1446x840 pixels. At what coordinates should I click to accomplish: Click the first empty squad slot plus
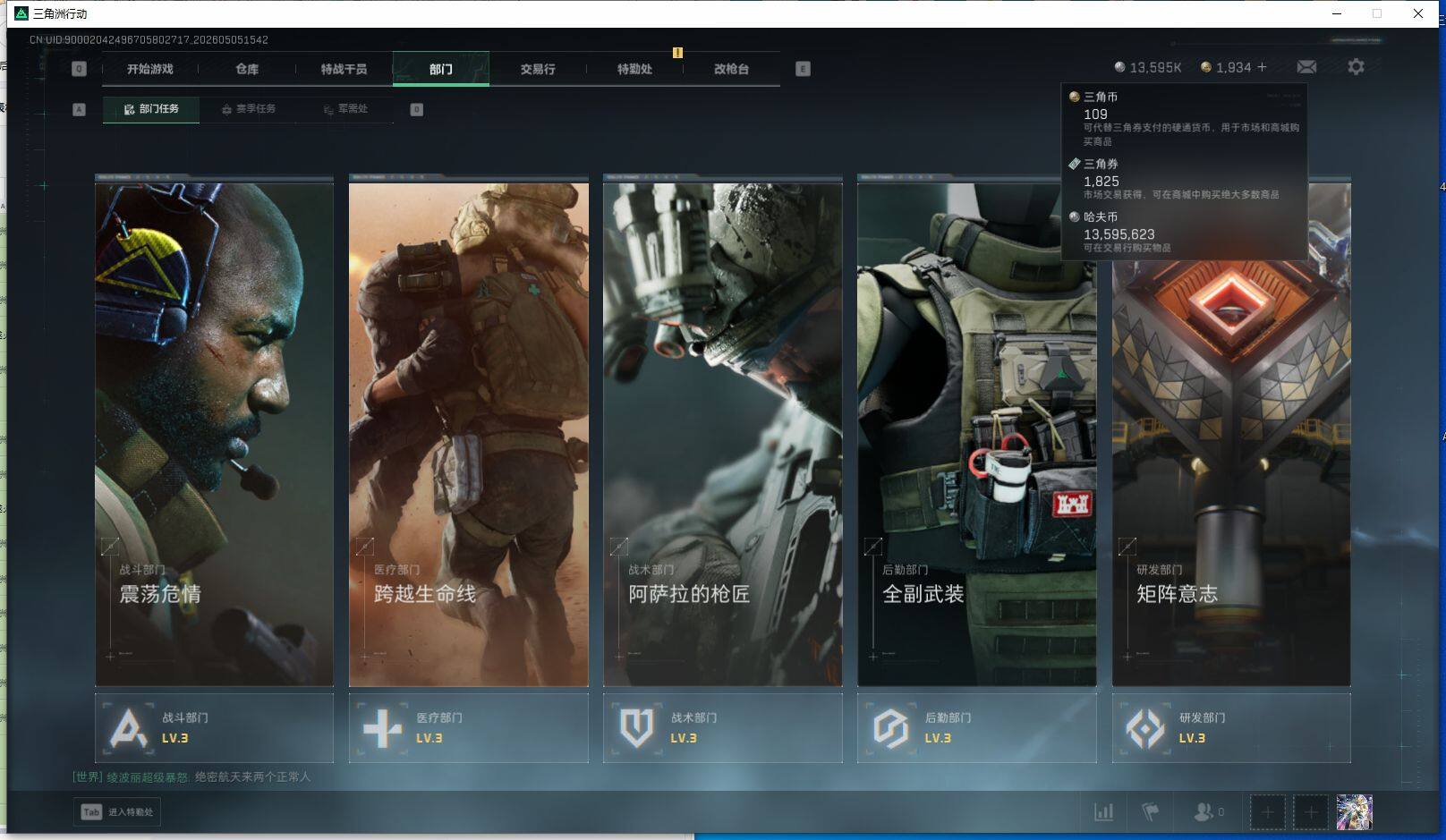pos(1268,812)
